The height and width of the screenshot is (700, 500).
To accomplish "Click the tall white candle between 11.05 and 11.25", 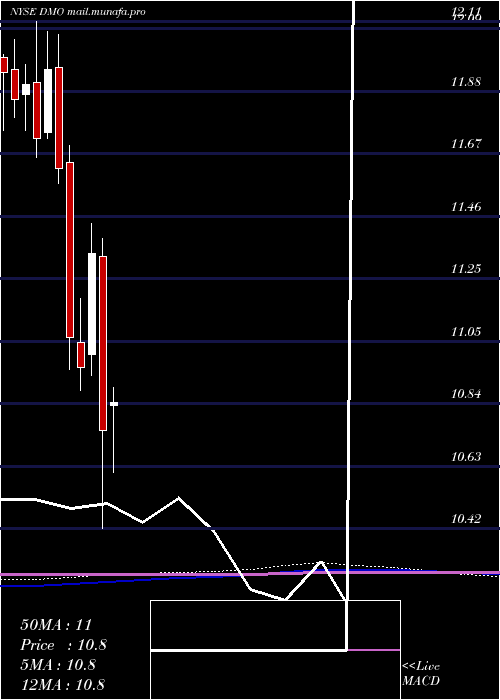I will (x=92, y=304).
